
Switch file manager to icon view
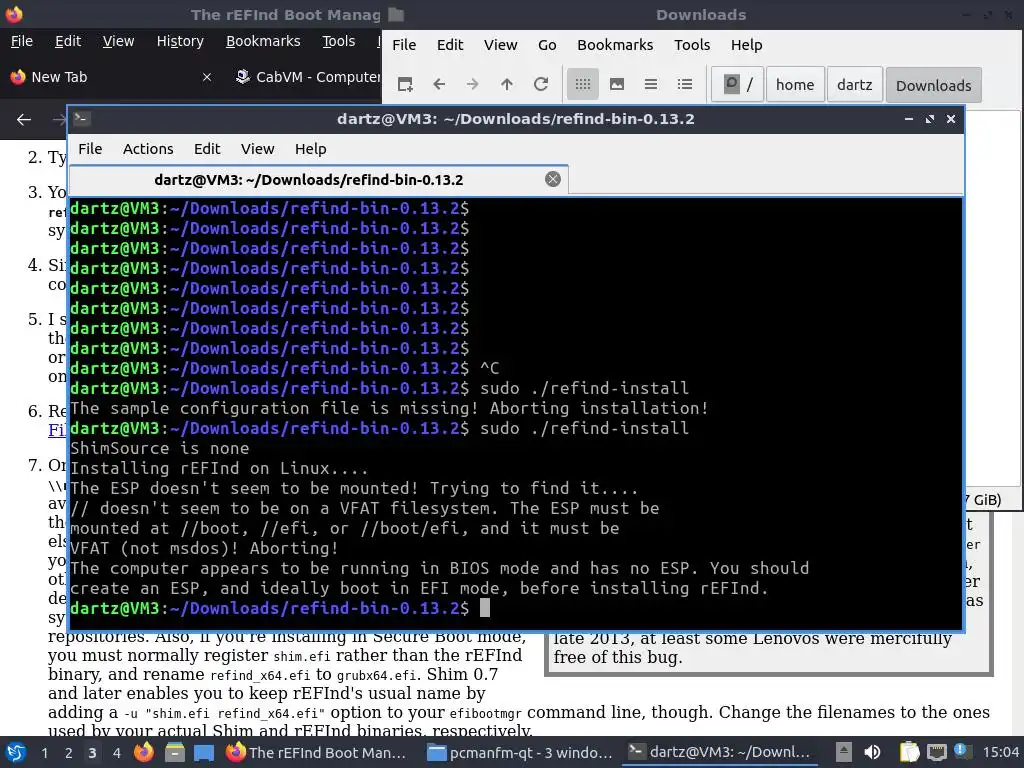tap(583, 84)
